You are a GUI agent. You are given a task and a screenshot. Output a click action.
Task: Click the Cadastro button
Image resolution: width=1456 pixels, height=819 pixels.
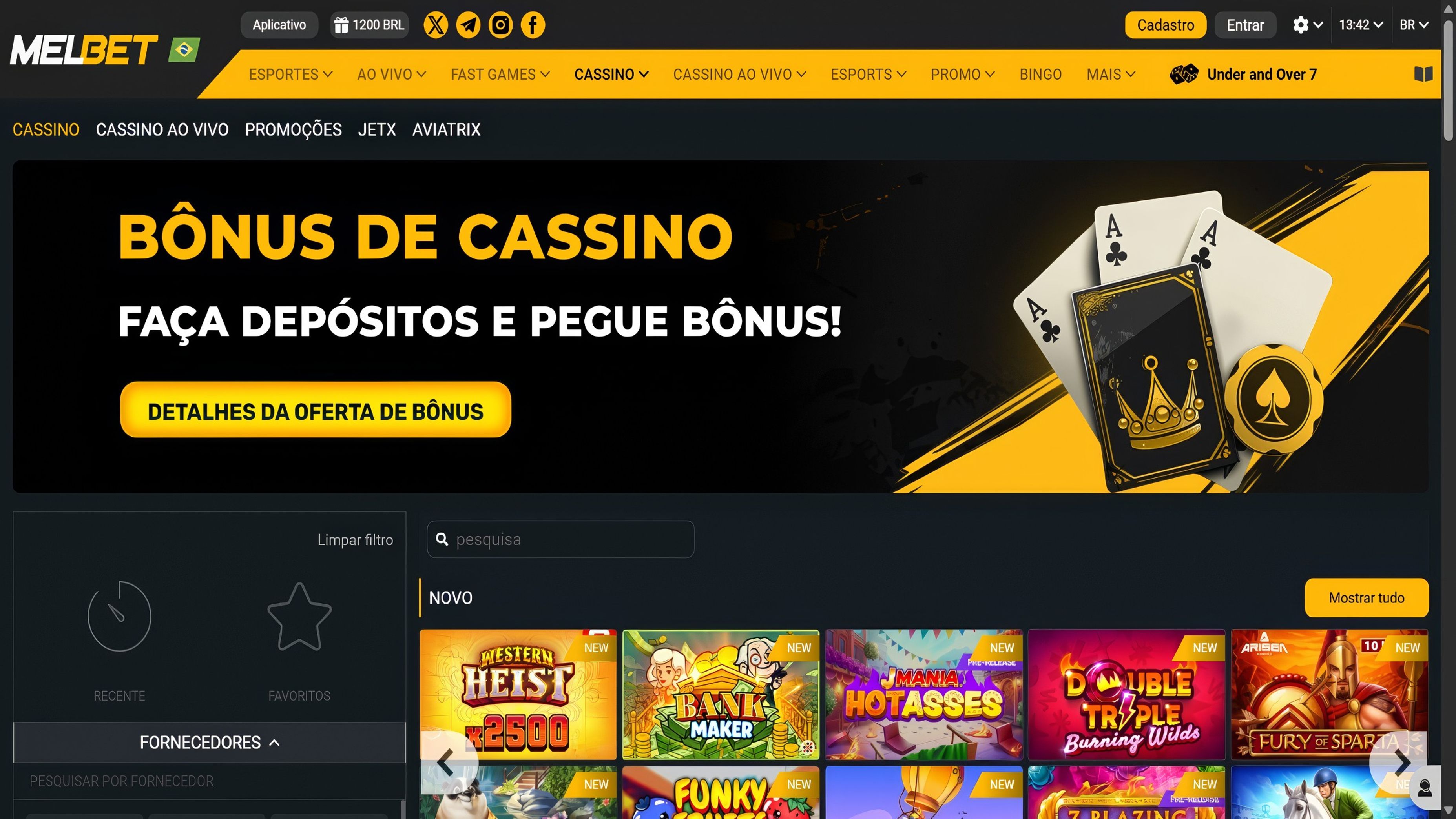(x=1165, y=25)
